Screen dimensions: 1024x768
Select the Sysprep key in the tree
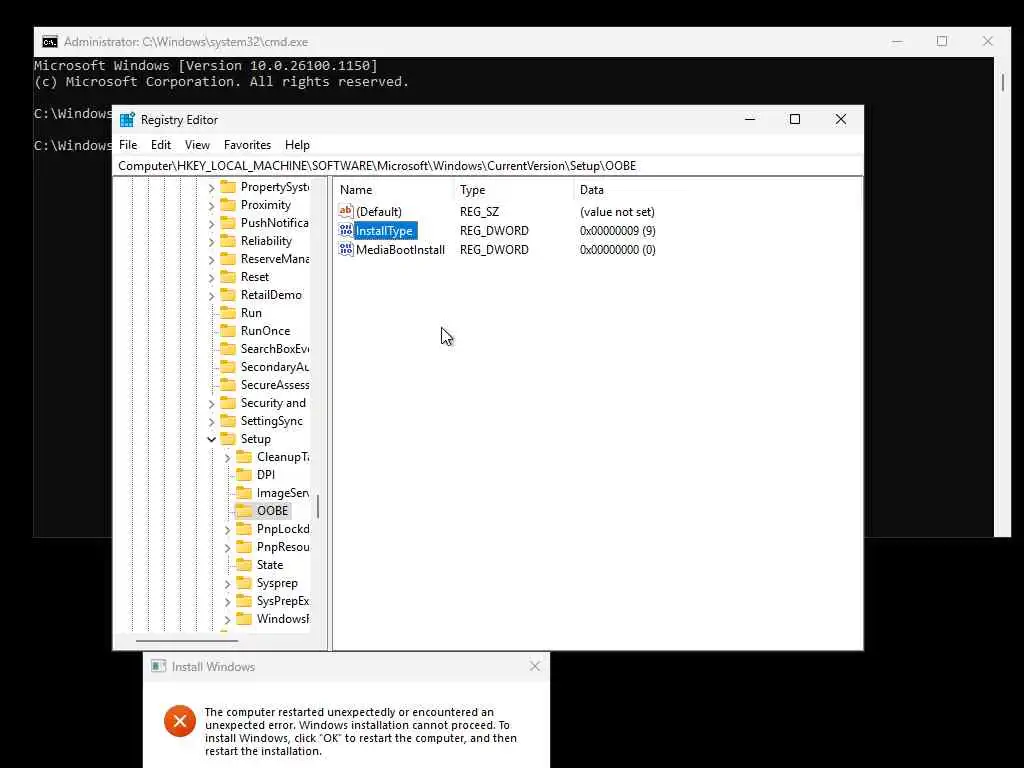[277, 583]
